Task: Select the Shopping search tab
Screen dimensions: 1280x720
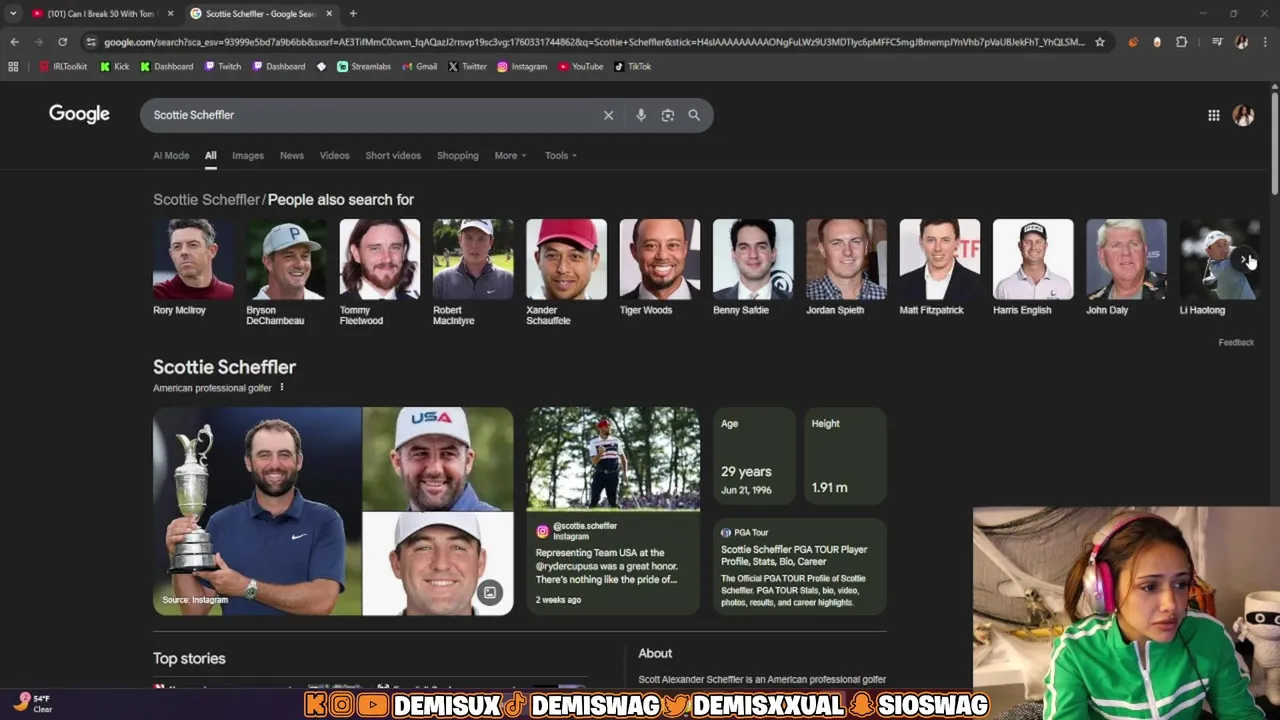Action: click(458, 155)
